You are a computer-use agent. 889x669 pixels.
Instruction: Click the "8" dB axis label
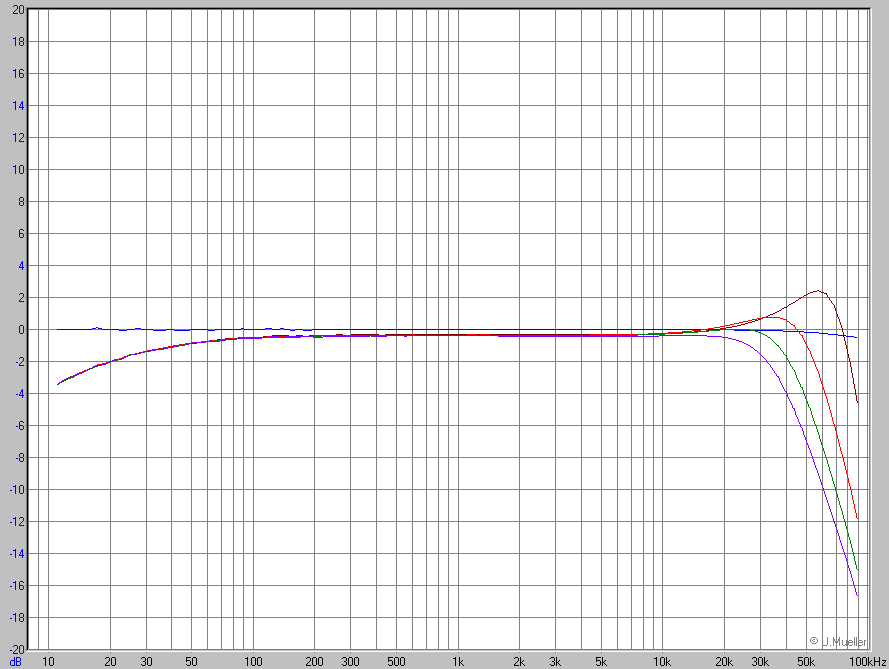[22, 202]
